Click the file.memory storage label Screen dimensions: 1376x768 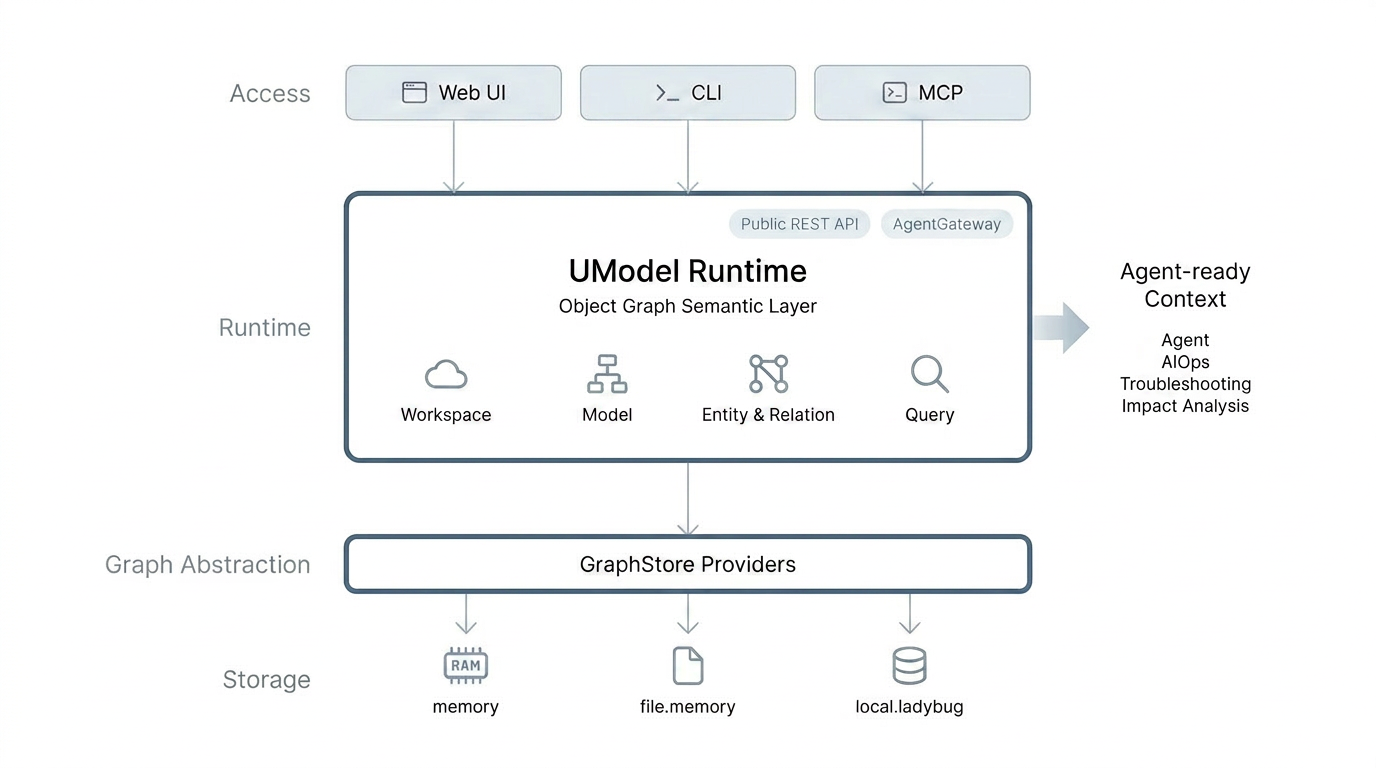tap(688, 707)
